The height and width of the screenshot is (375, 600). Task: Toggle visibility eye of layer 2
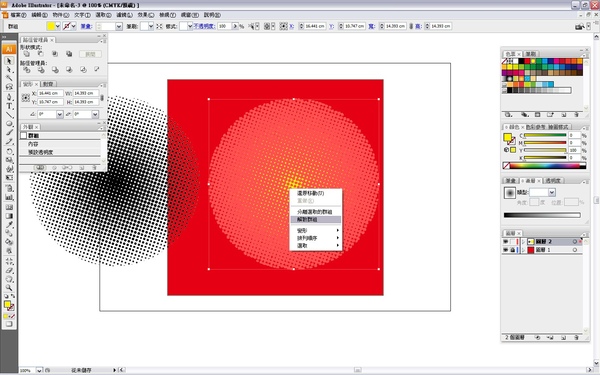(x=506, y=242)
